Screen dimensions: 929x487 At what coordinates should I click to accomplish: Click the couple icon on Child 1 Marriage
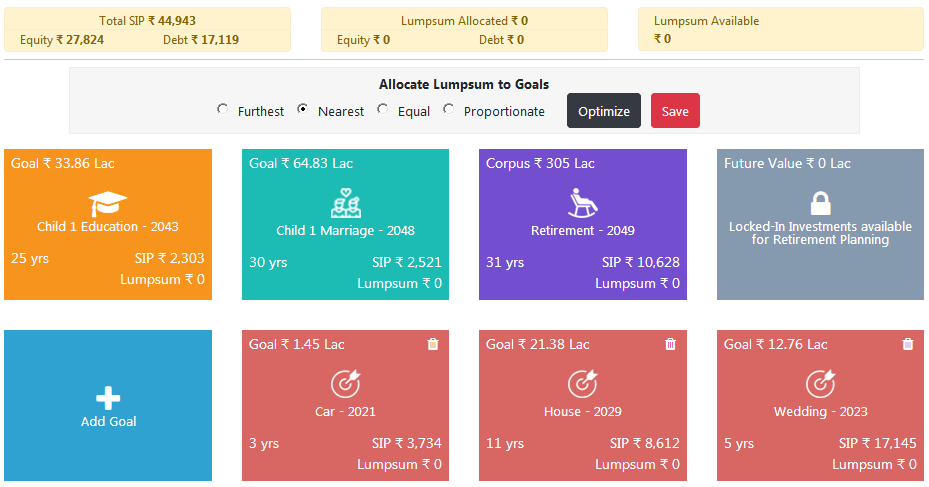pos(345,204)
